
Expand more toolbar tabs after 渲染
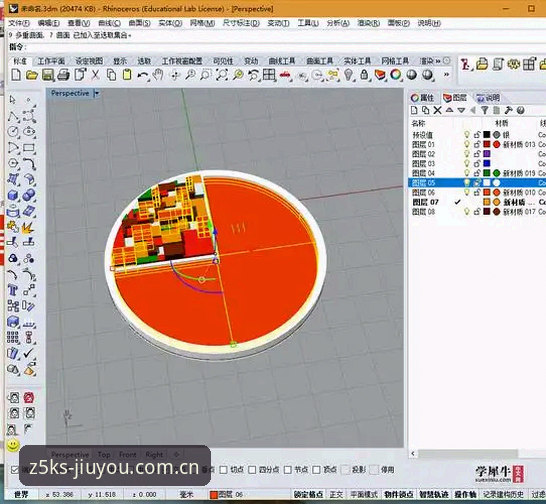pyautogui.click(x=438, y=61)
